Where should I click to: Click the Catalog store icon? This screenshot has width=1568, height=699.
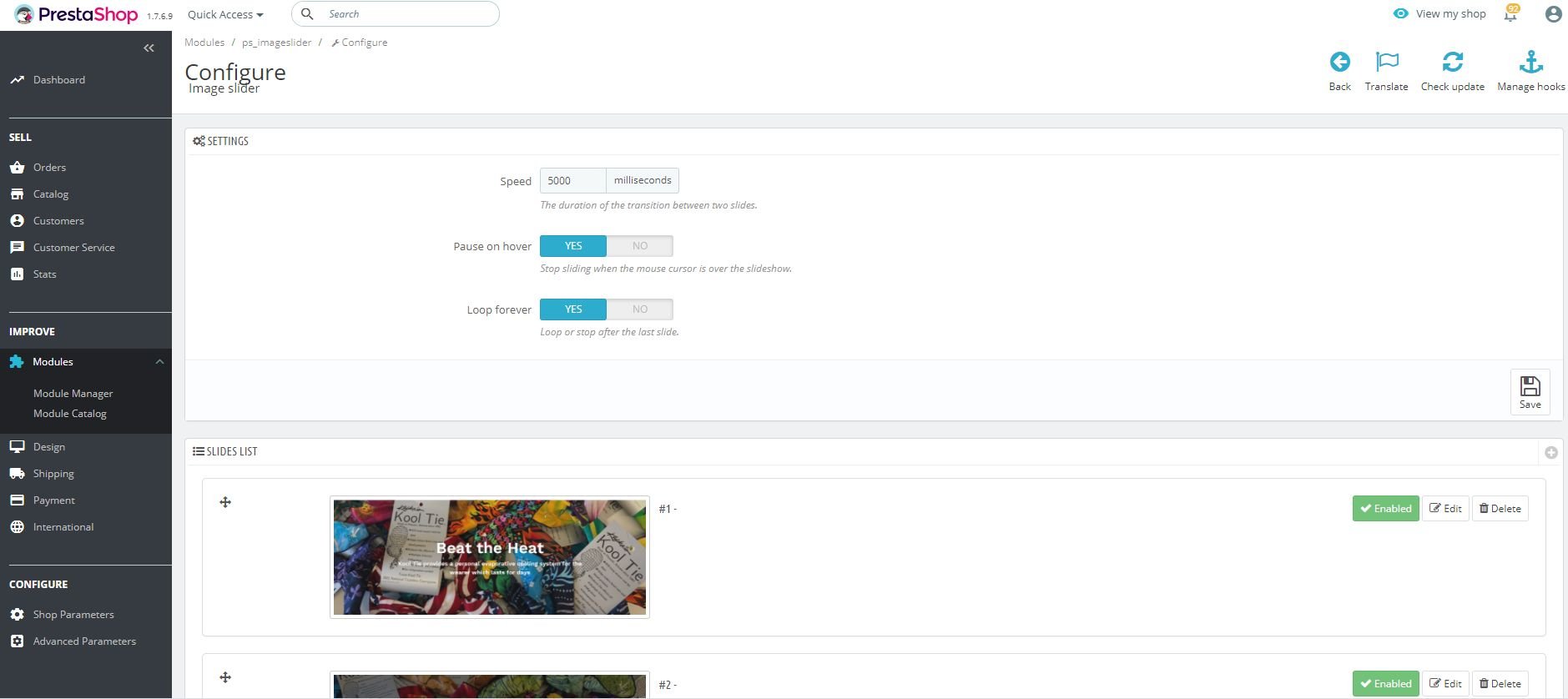point(17,194)
